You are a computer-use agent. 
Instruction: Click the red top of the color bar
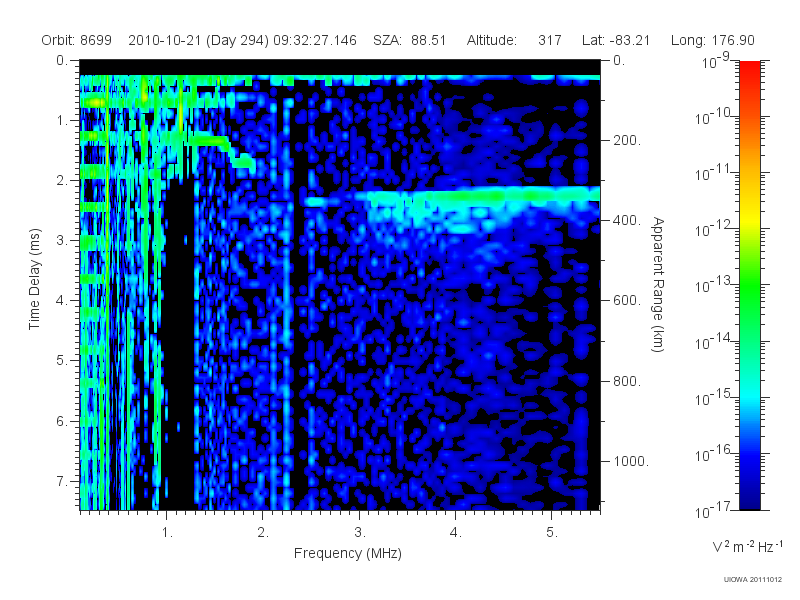click(749, 71)
